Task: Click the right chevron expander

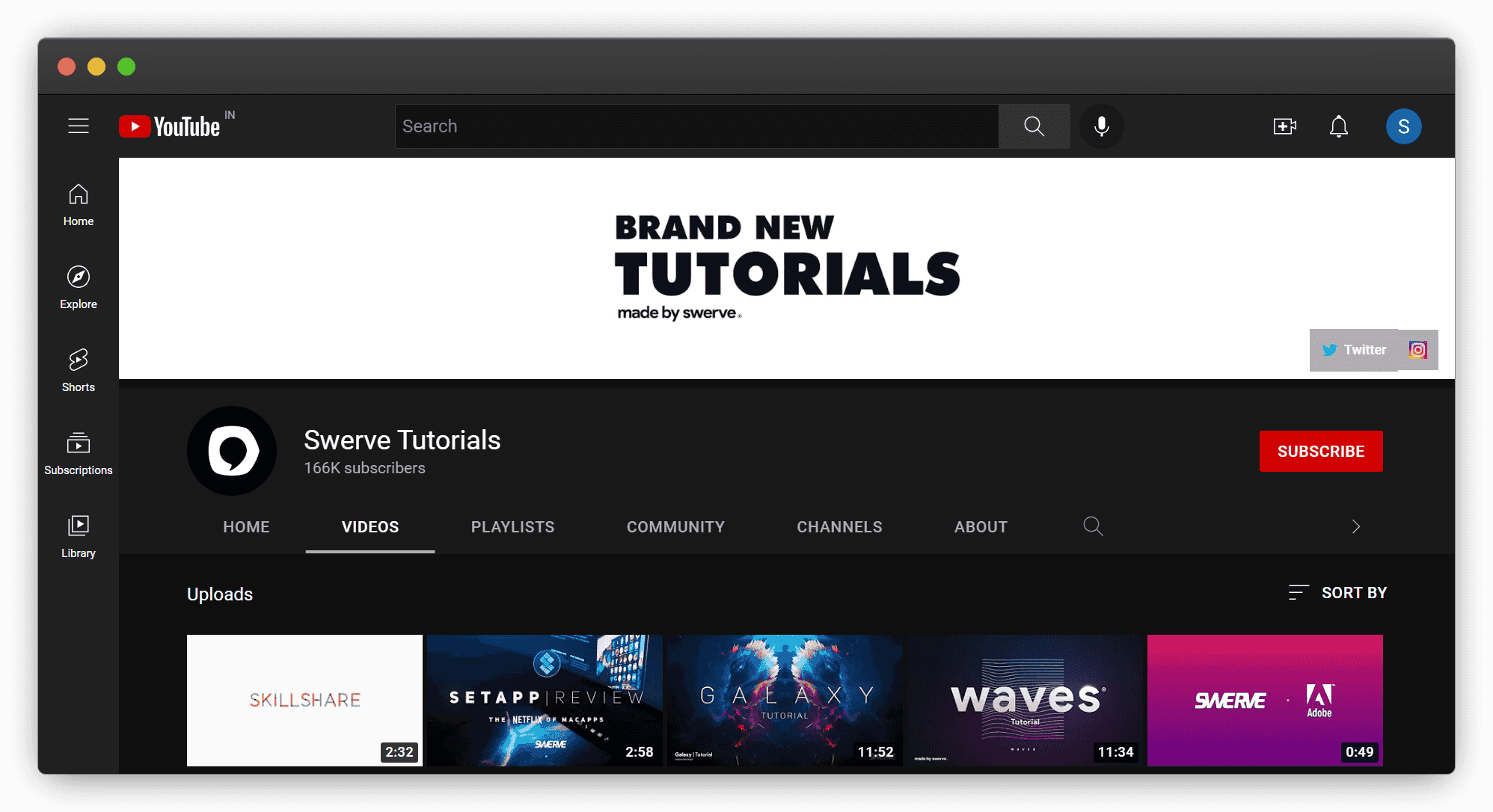Action: (1356, 527)
